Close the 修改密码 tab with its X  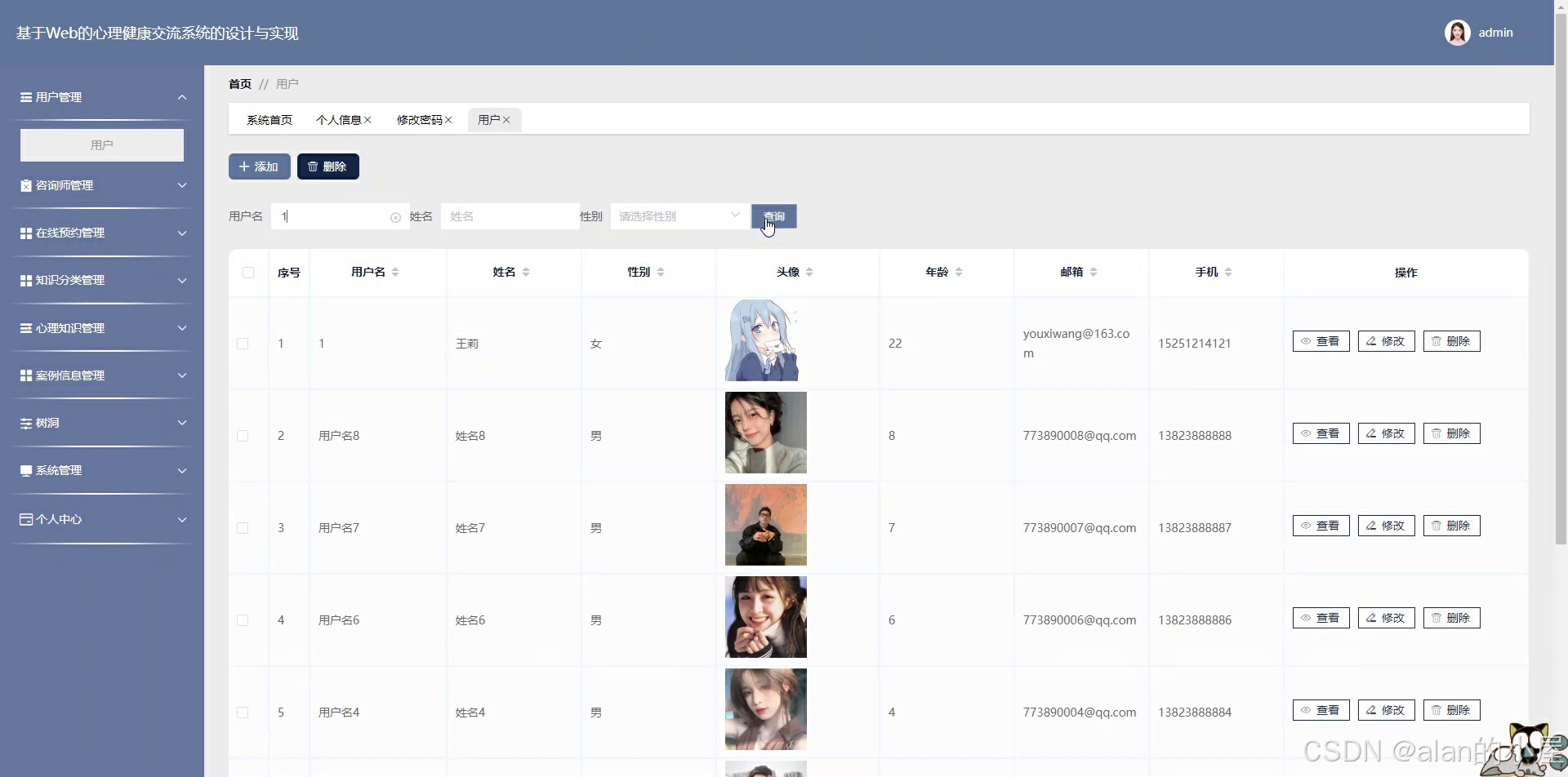pos(448,120)
